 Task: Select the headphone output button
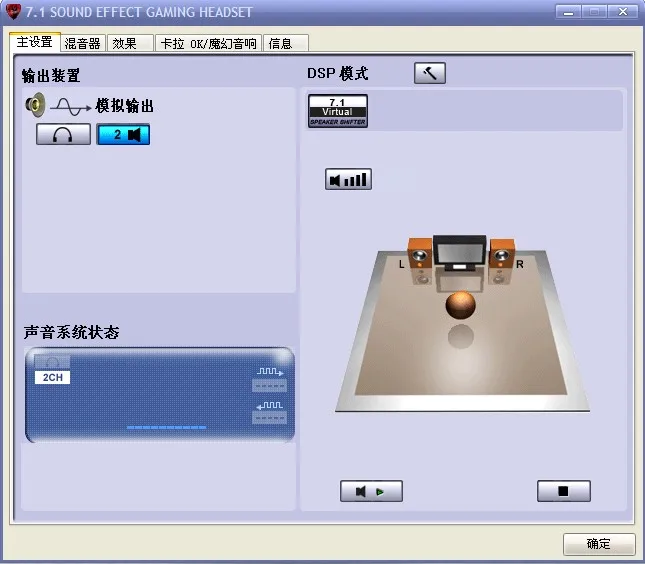pyautogui.click(x=63, y=134)
